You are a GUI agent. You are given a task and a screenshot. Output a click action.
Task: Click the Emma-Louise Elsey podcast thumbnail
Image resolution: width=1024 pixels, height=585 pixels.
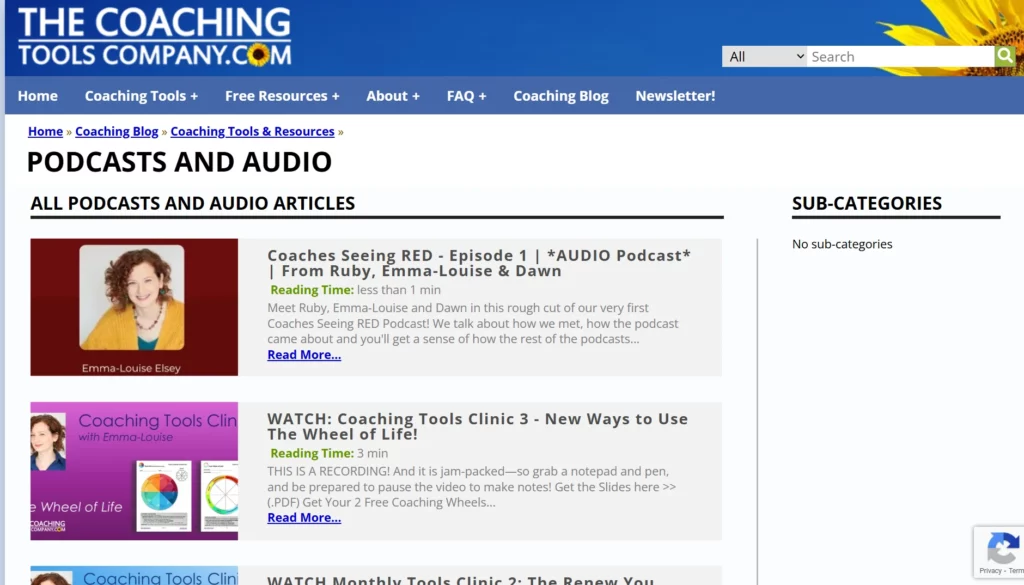(x=134, y=307)
